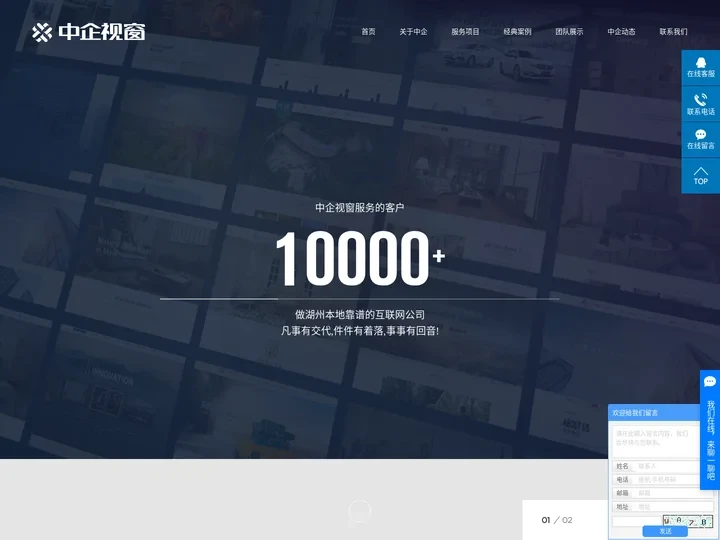Open 服务项目 menu item
Image resolution: width=720 pixels, height=540 pixels.
465,32
